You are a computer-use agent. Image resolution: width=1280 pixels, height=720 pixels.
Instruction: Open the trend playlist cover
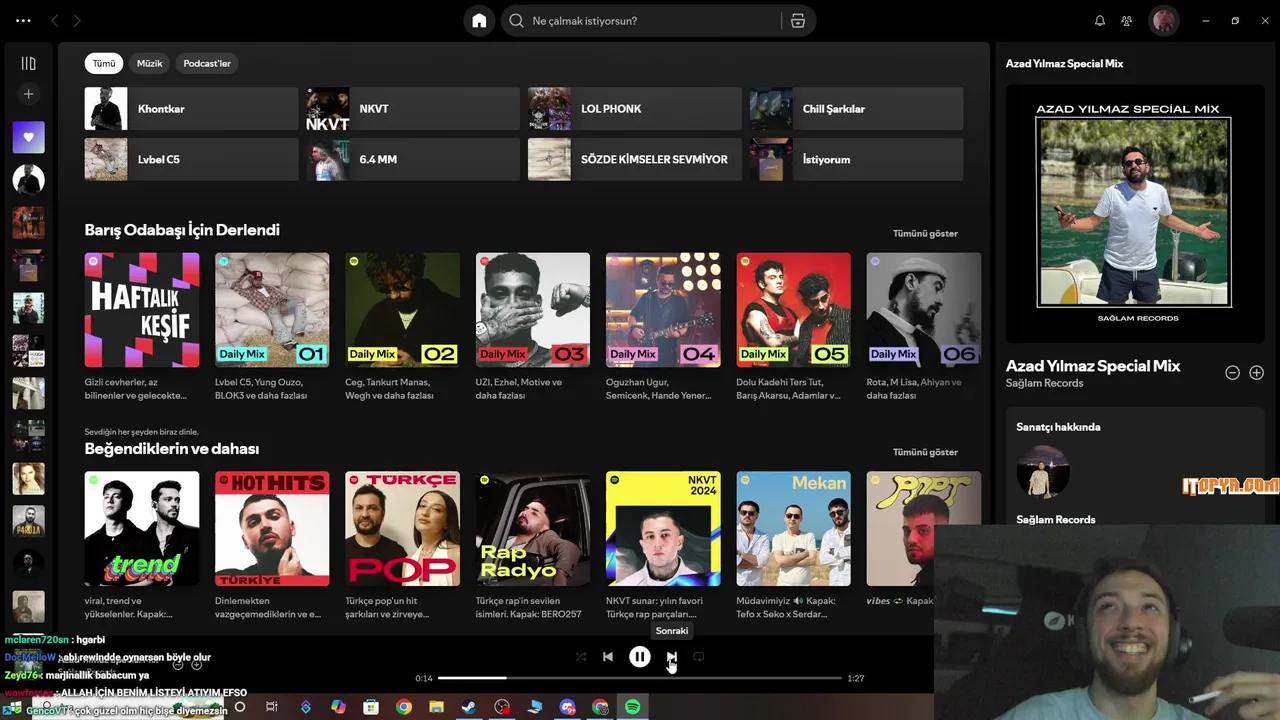point(142,529)
